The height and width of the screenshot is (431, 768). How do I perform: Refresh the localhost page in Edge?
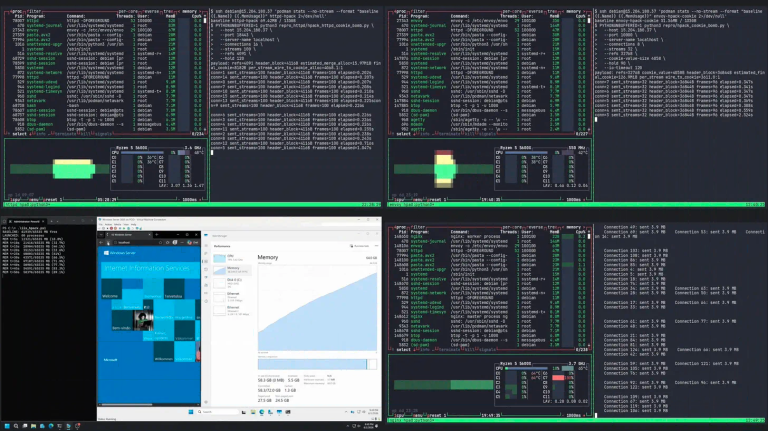109,242
